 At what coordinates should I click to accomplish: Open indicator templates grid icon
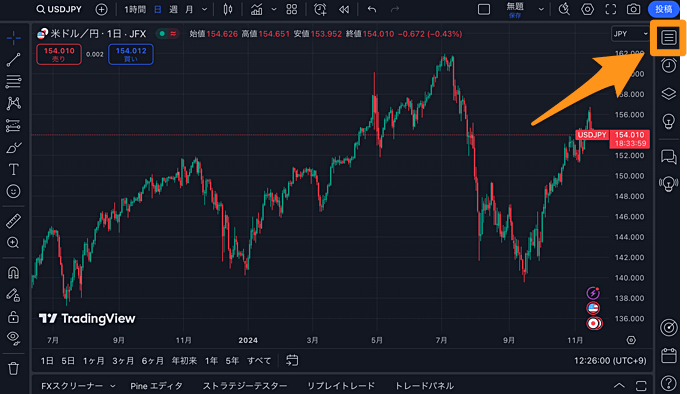tap(292, 9)
